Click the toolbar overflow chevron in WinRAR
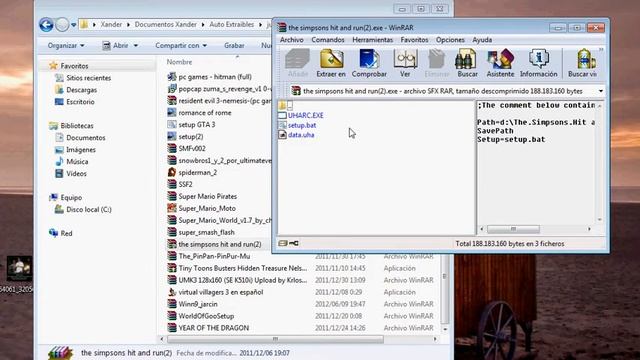 click(x=601, y=50)
